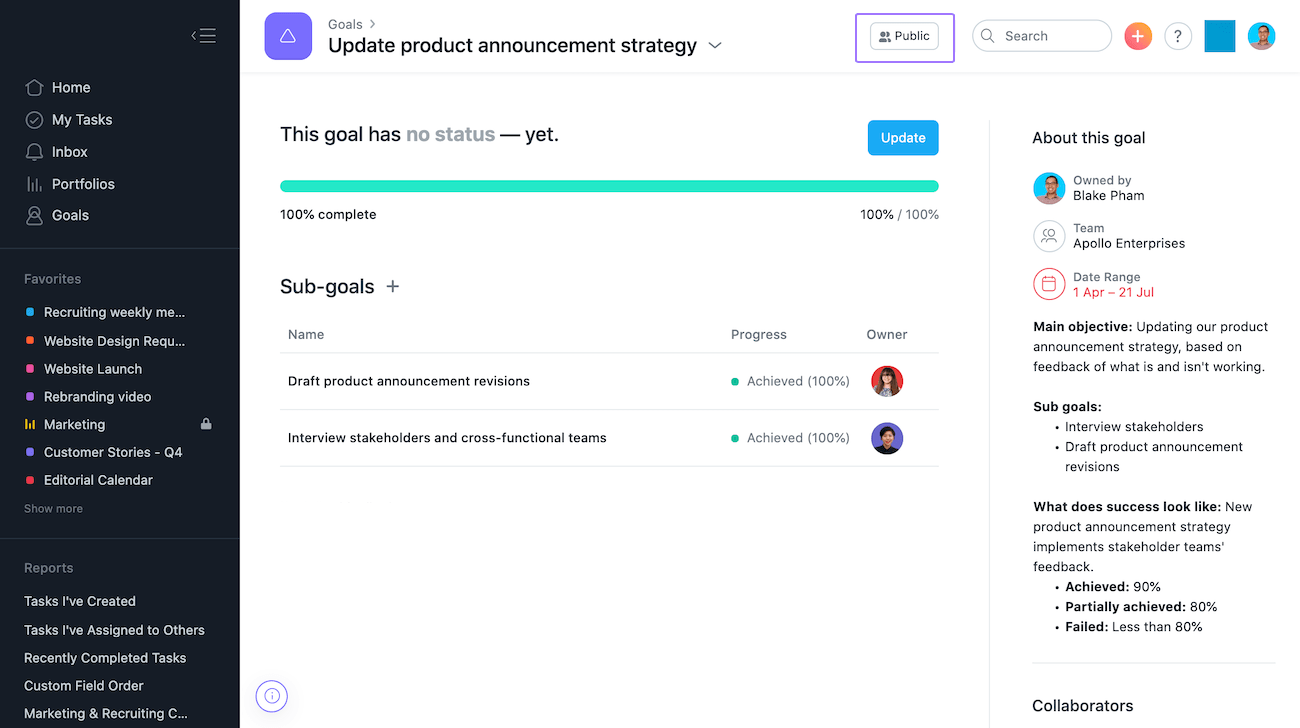Viewport: 1300px width, 728px height.
Task: Toggle the Public privacy setting button
Action: coord(904,36)
